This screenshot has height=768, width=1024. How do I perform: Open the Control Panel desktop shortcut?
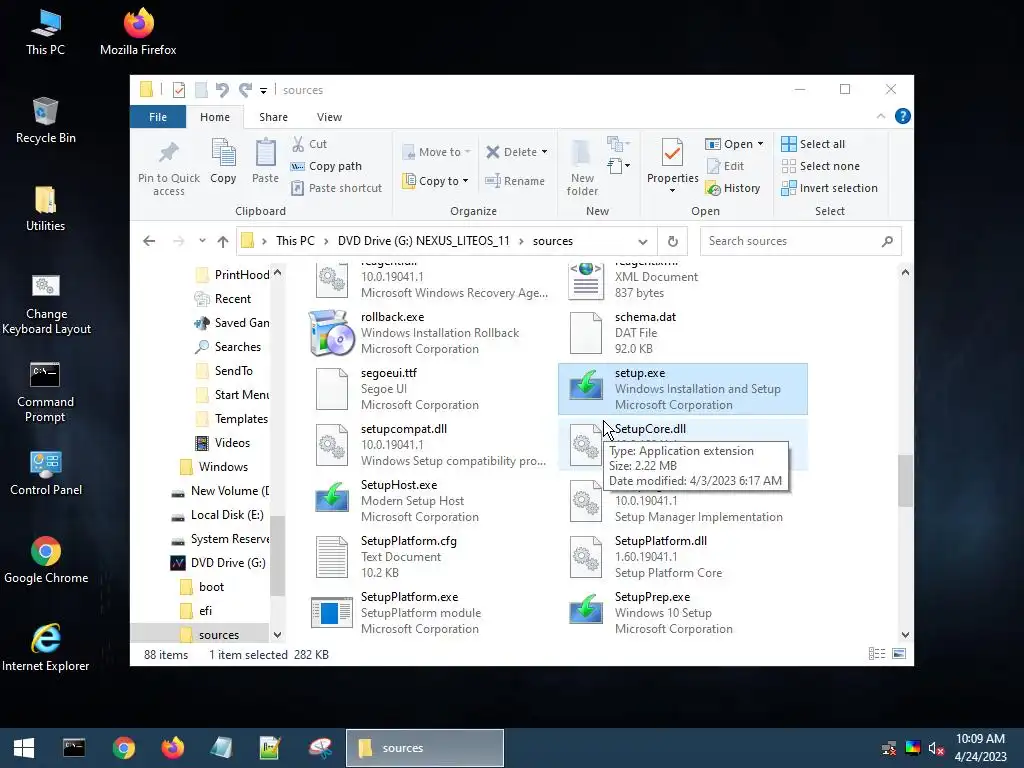point(46,473)
